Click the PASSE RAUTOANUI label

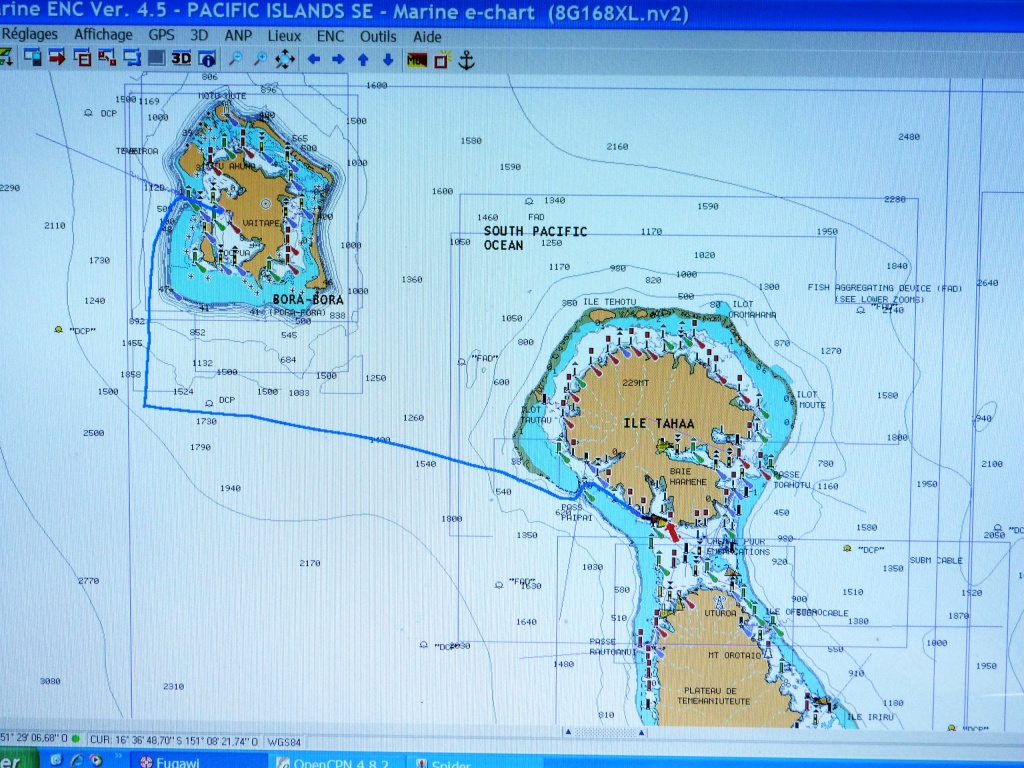(613, 647)
